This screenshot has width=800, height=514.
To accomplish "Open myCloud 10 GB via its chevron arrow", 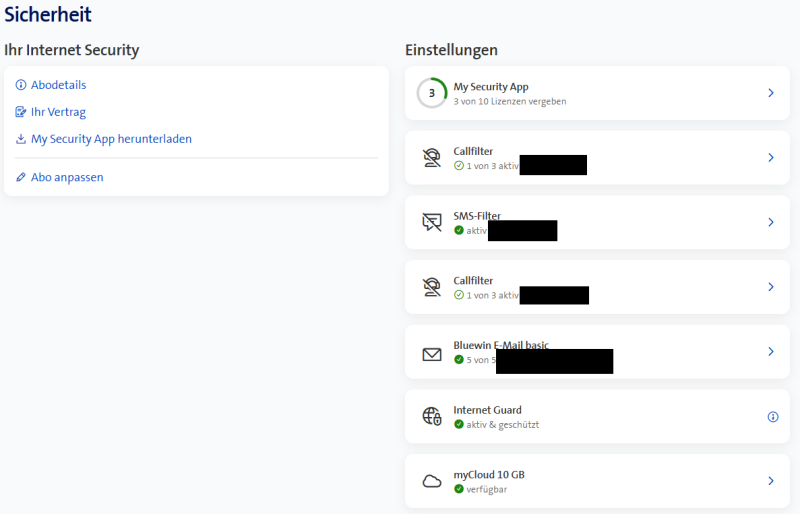I will pyautogui.click(x=771, y=481).
